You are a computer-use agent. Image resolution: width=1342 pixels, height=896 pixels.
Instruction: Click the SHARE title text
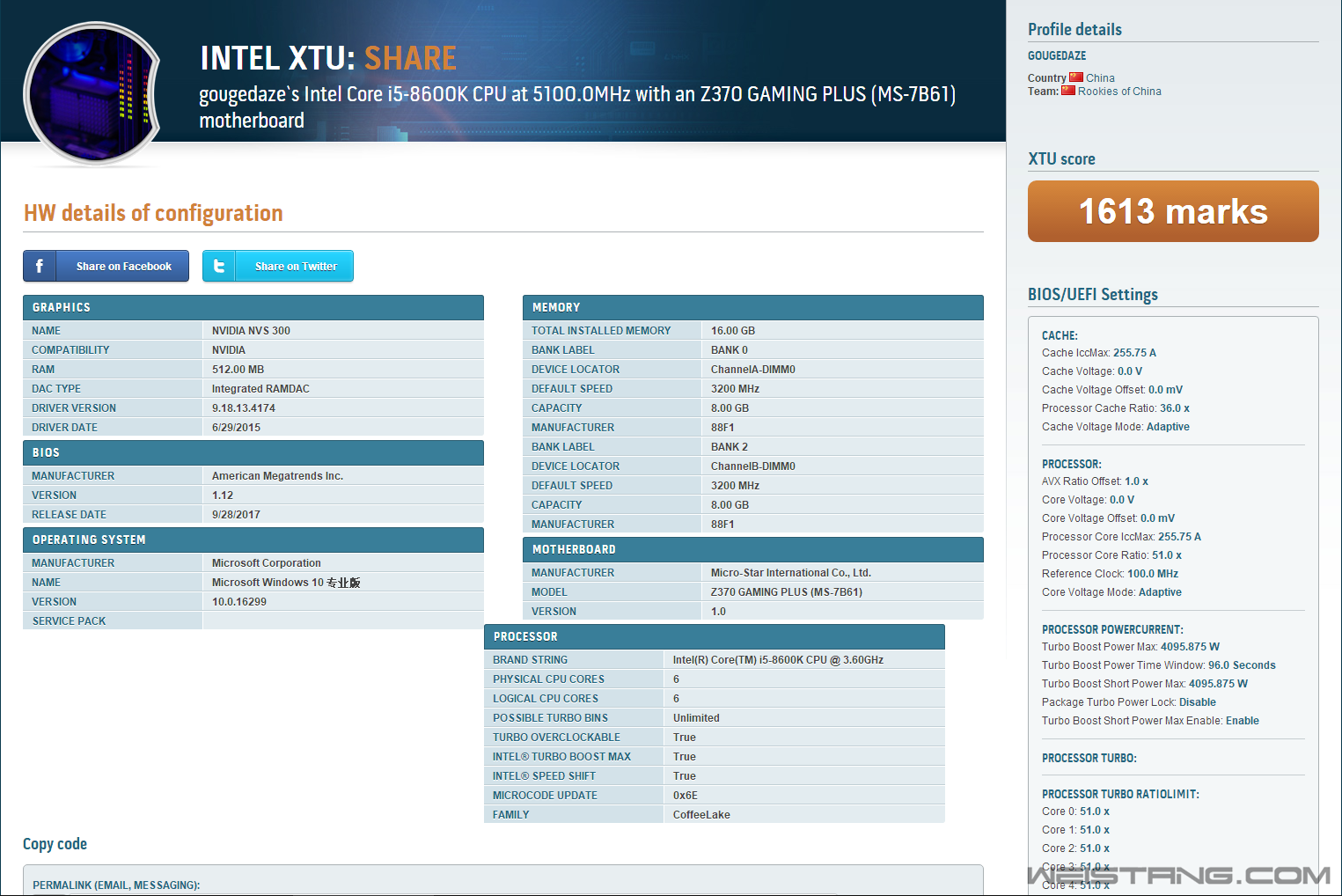click(x=410, y=58)
